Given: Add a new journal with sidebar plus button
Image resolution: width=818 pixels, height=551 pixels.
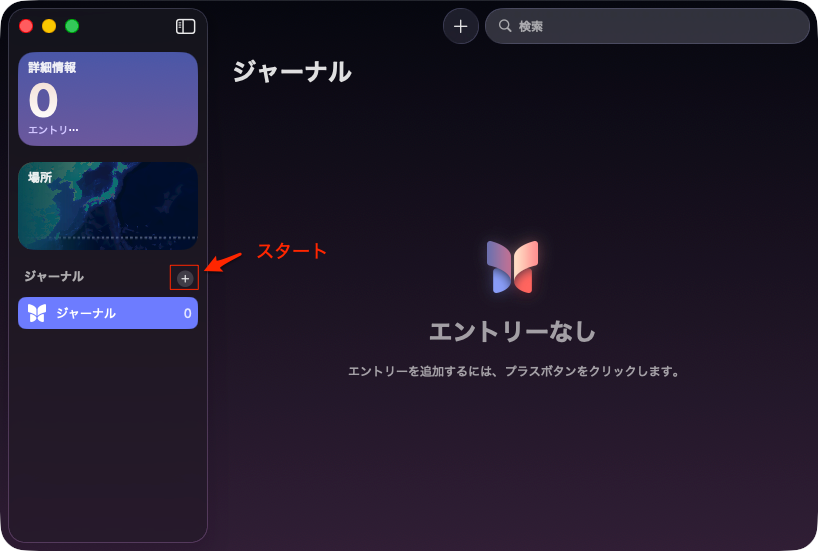Looking at the screenshot, I should tap(185, 278).
